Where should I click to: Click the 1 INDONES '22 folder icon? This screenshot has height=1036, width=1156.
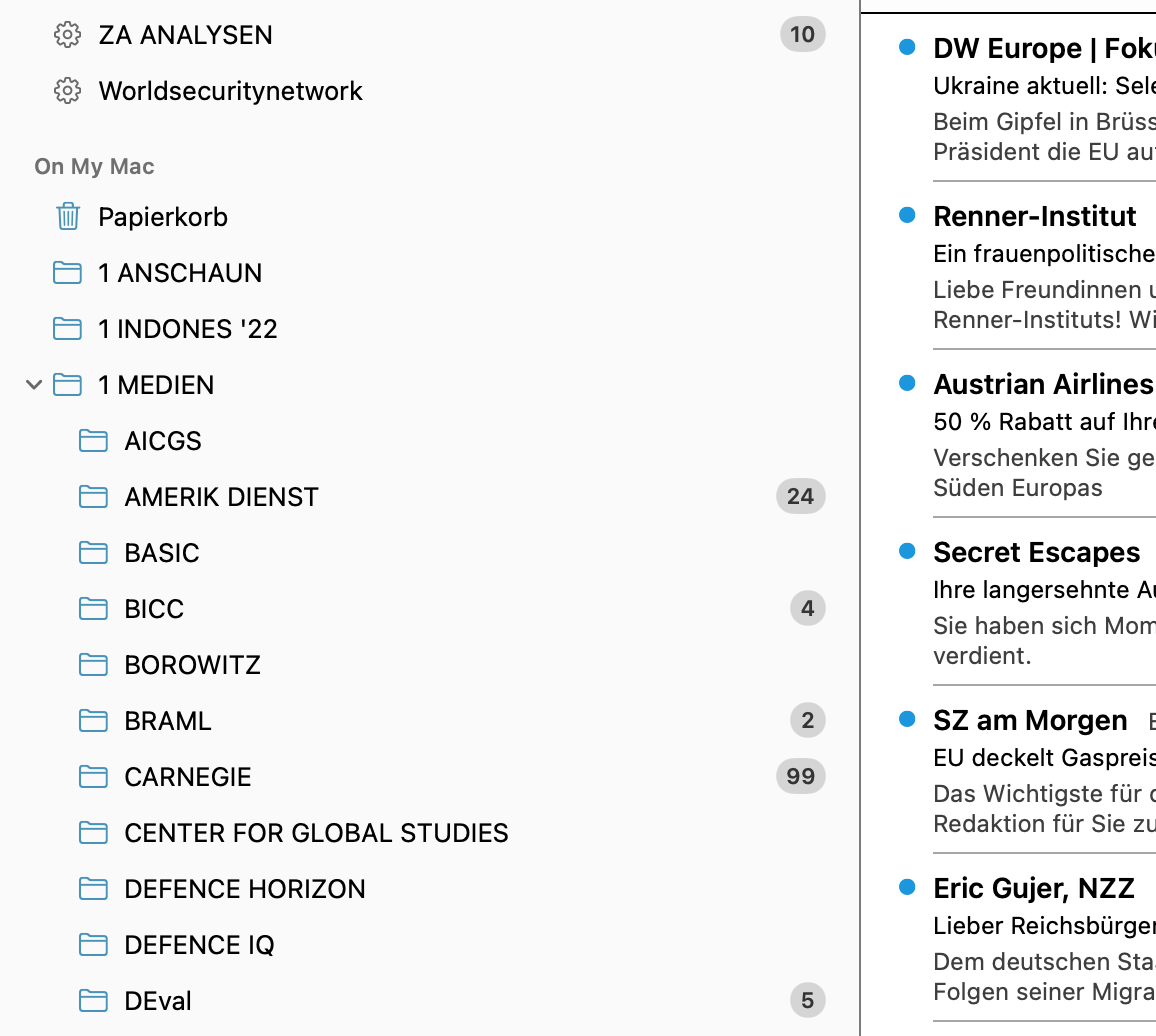point(67,329)
